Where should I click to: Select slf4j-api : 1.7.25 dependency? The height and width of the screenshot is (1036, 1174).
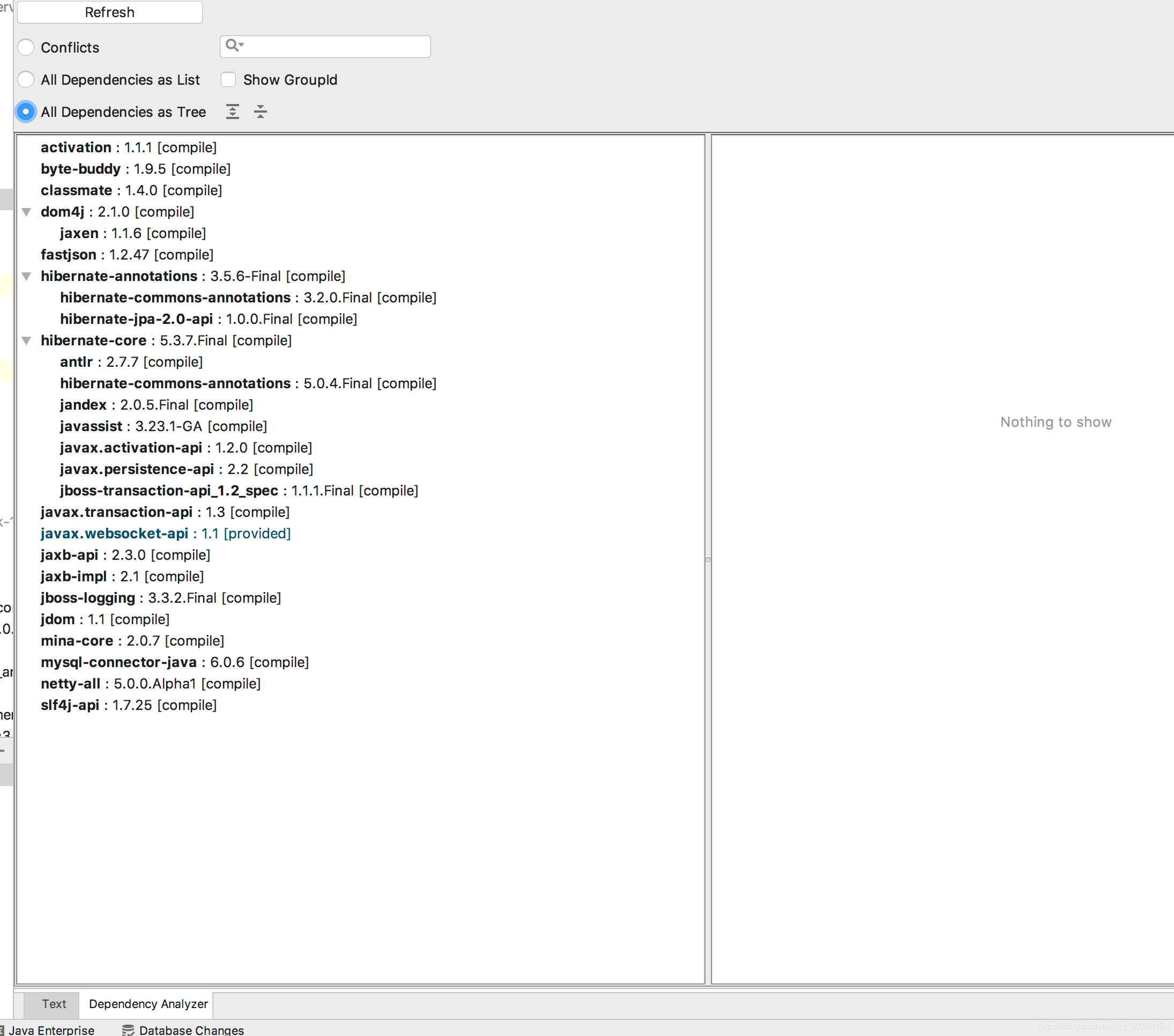click(x=129, y=705)
